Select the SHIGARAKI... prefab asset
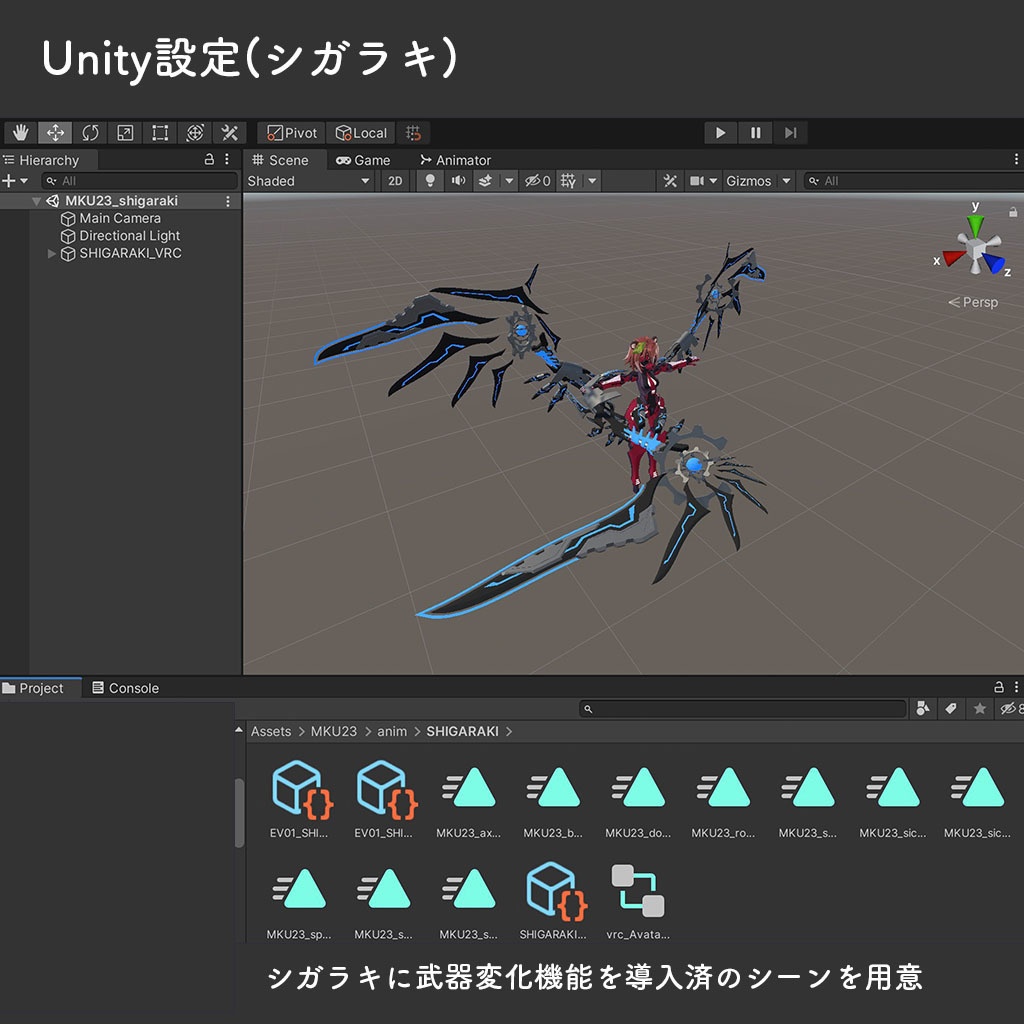 (553, 901)
